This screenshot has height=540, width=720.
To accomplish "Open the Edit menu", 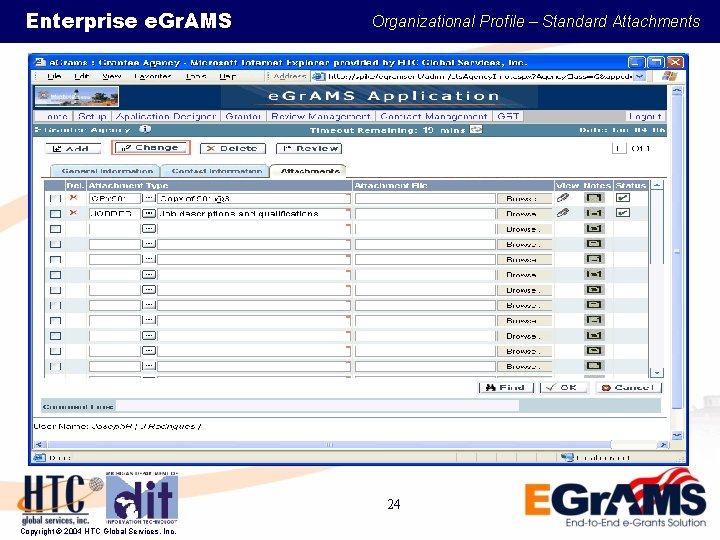I will 81,76.
